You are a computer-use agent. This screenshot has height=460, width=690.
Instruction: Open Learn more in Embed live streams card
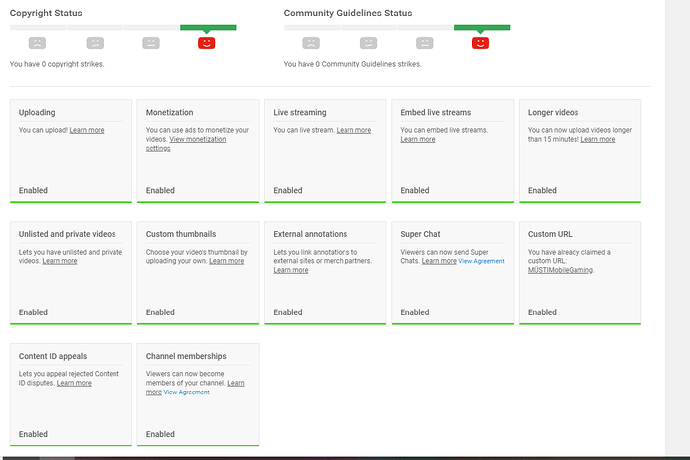(418, 140)
